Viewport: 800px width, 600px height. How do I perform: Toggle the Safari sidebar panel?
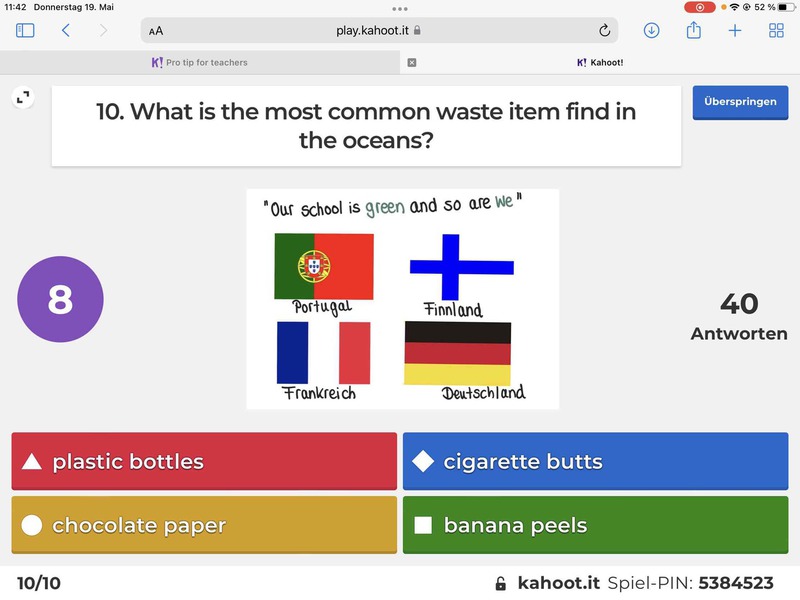25,30
